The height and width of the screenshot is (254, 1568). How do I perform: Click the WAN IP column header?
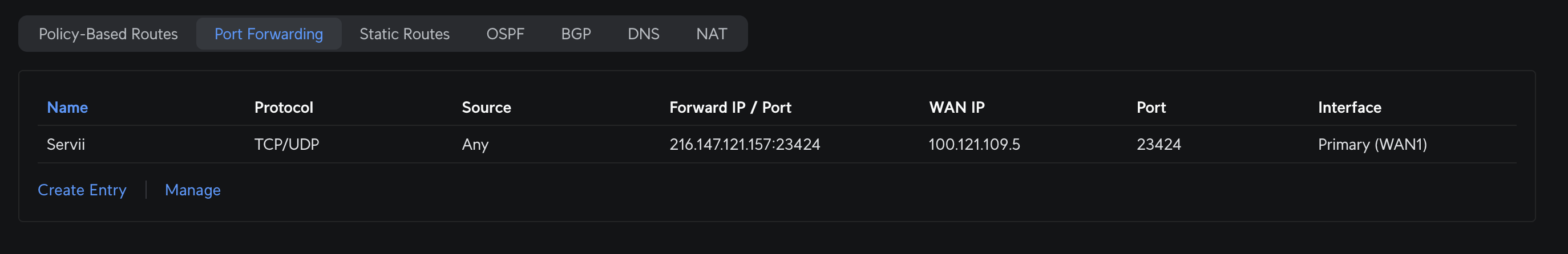(956, 108)
